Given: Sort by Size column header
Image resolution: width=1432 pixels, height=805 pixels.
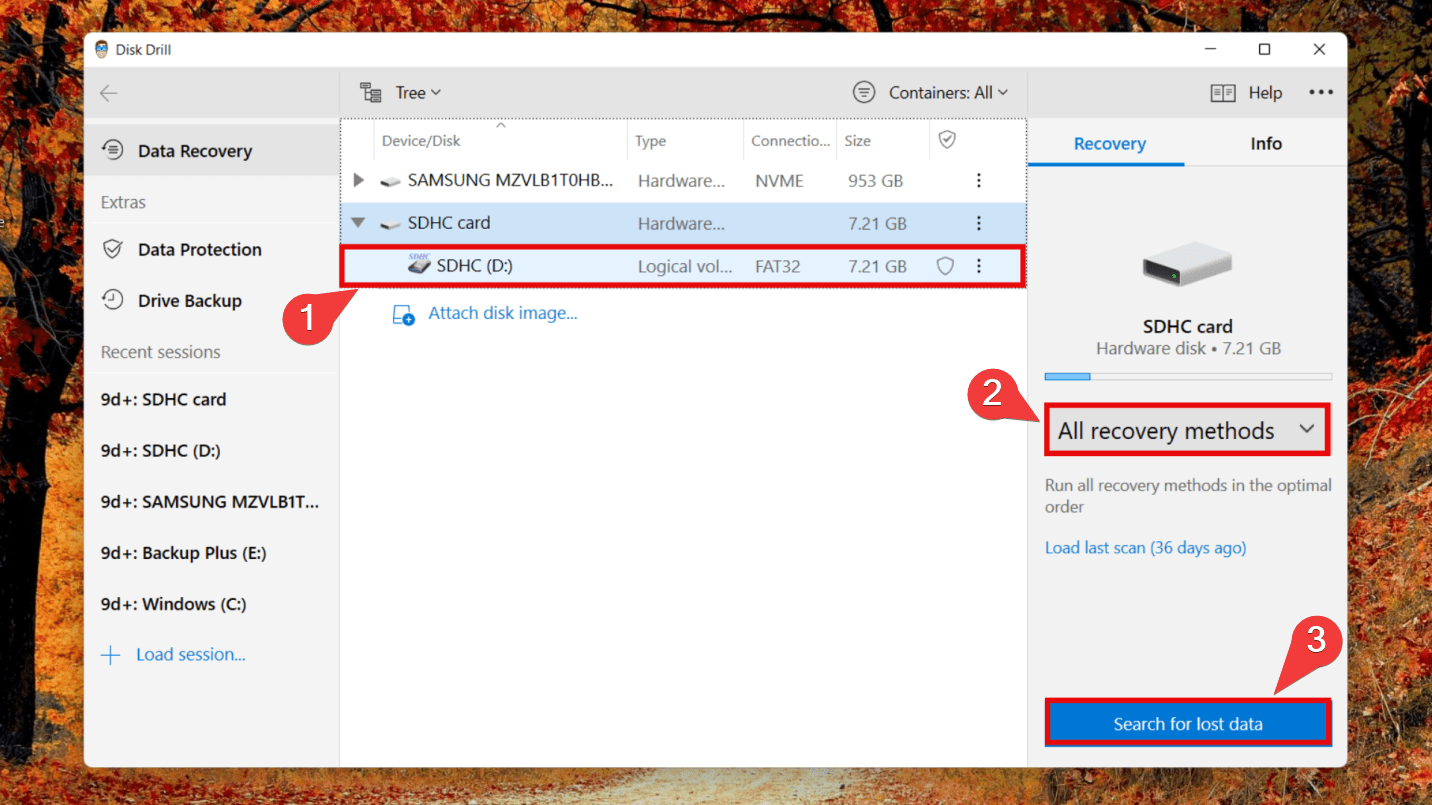Looking at the screenshot, I should (x=883, y=141).
